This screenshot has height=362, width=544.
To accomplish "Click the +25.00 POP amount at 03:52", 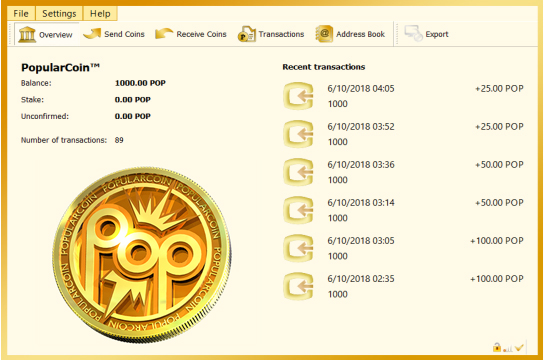I will pos(499,127).
